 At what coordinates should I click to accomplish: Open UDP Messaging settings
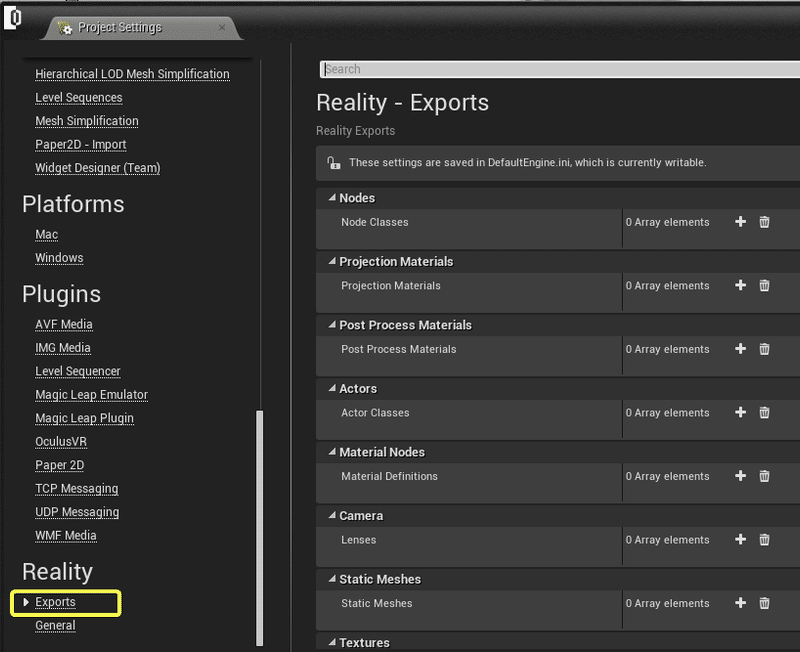tap(77, 512)
